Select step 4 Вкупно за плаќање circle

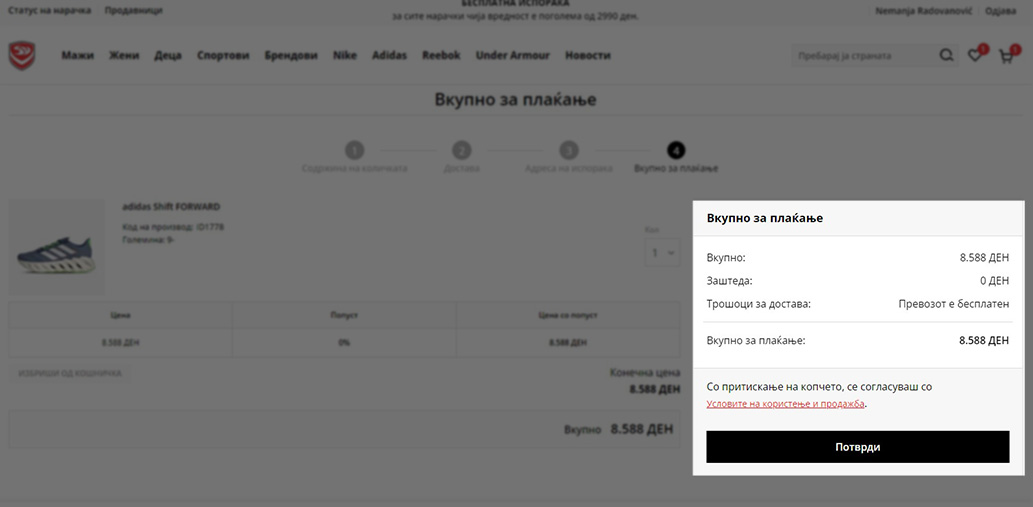pyautogui.click(x=676, y=151)
